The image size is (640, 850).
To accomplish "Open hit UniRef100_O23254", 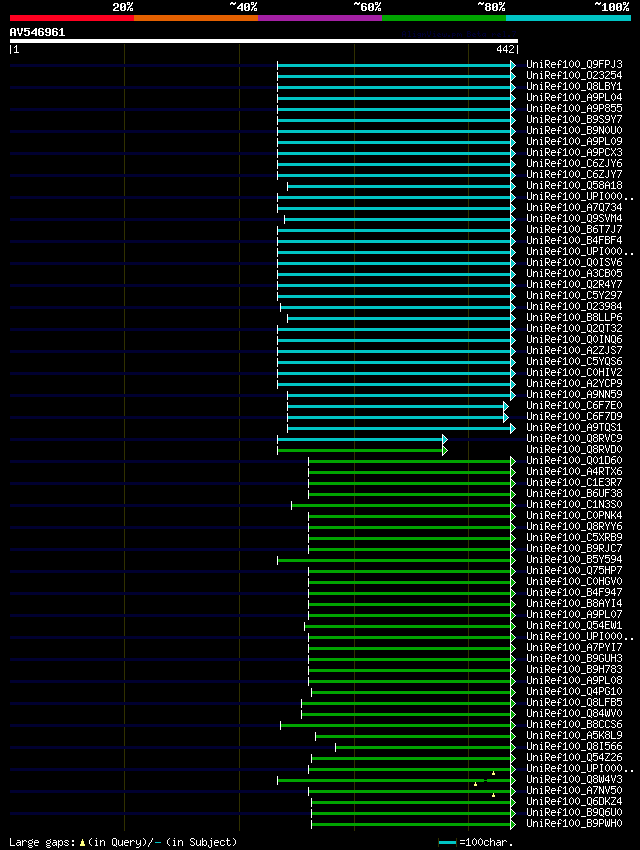I will pyautogui.click(x=574, y=75).
